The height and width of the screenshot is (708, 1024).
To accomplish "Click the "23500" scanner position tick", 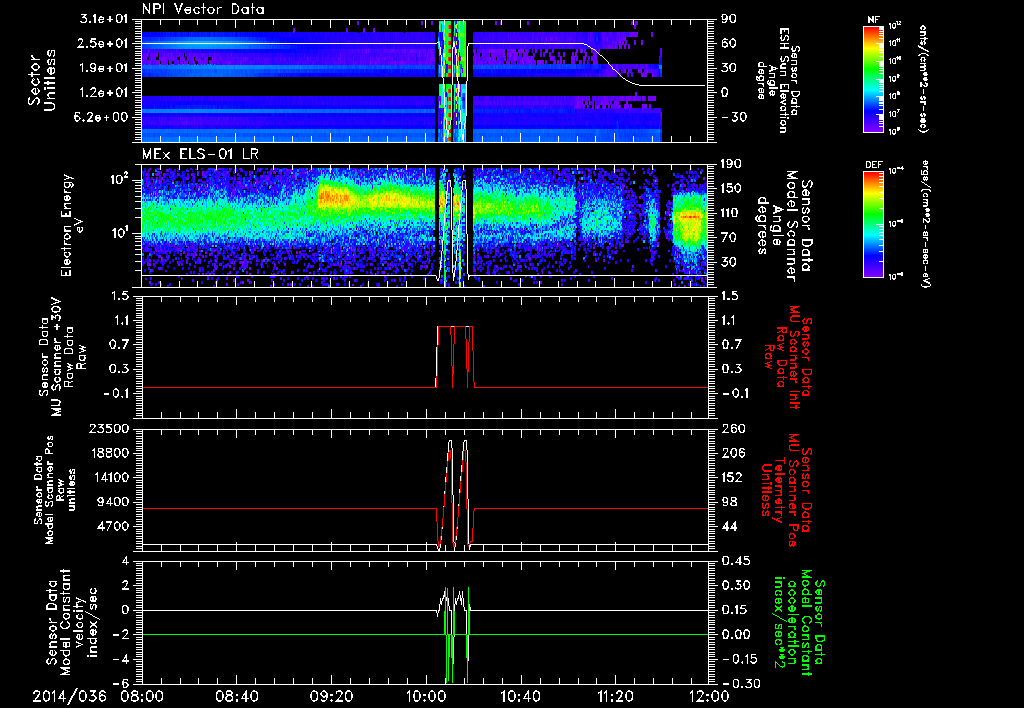I will pos(110,429).
